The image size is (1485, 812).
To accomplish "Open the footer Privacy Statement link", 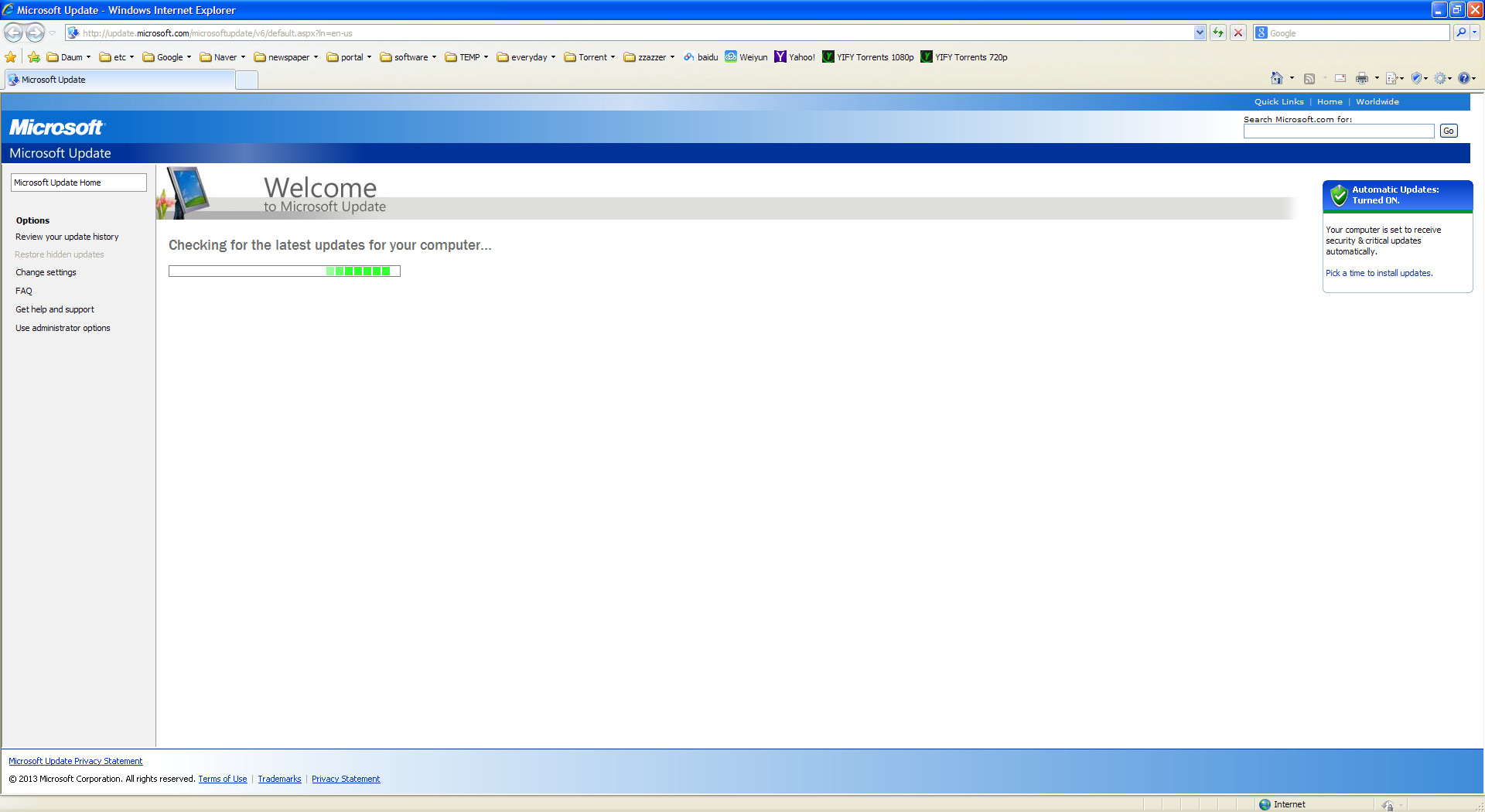I will [346, 779].
